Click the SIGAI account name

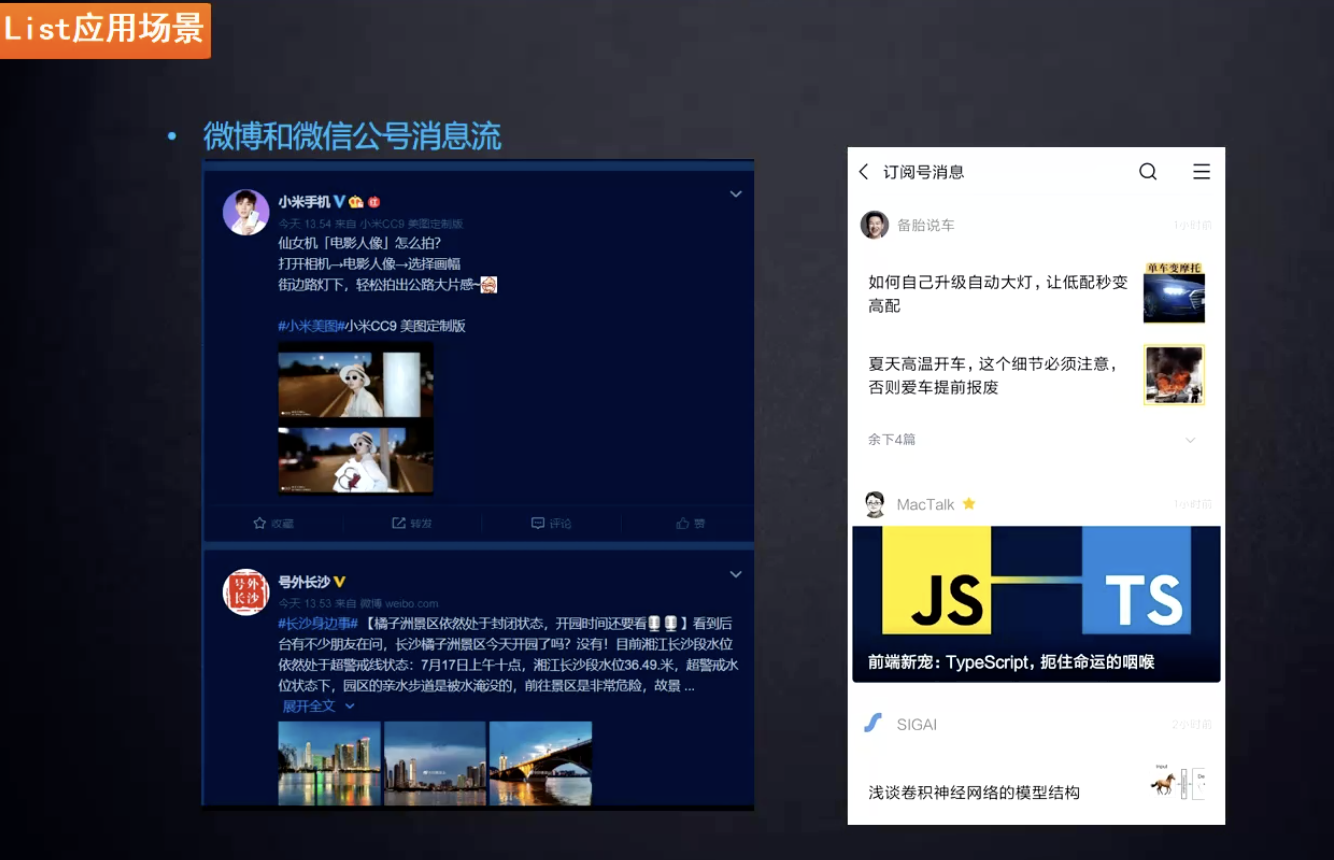click(916, 724)
